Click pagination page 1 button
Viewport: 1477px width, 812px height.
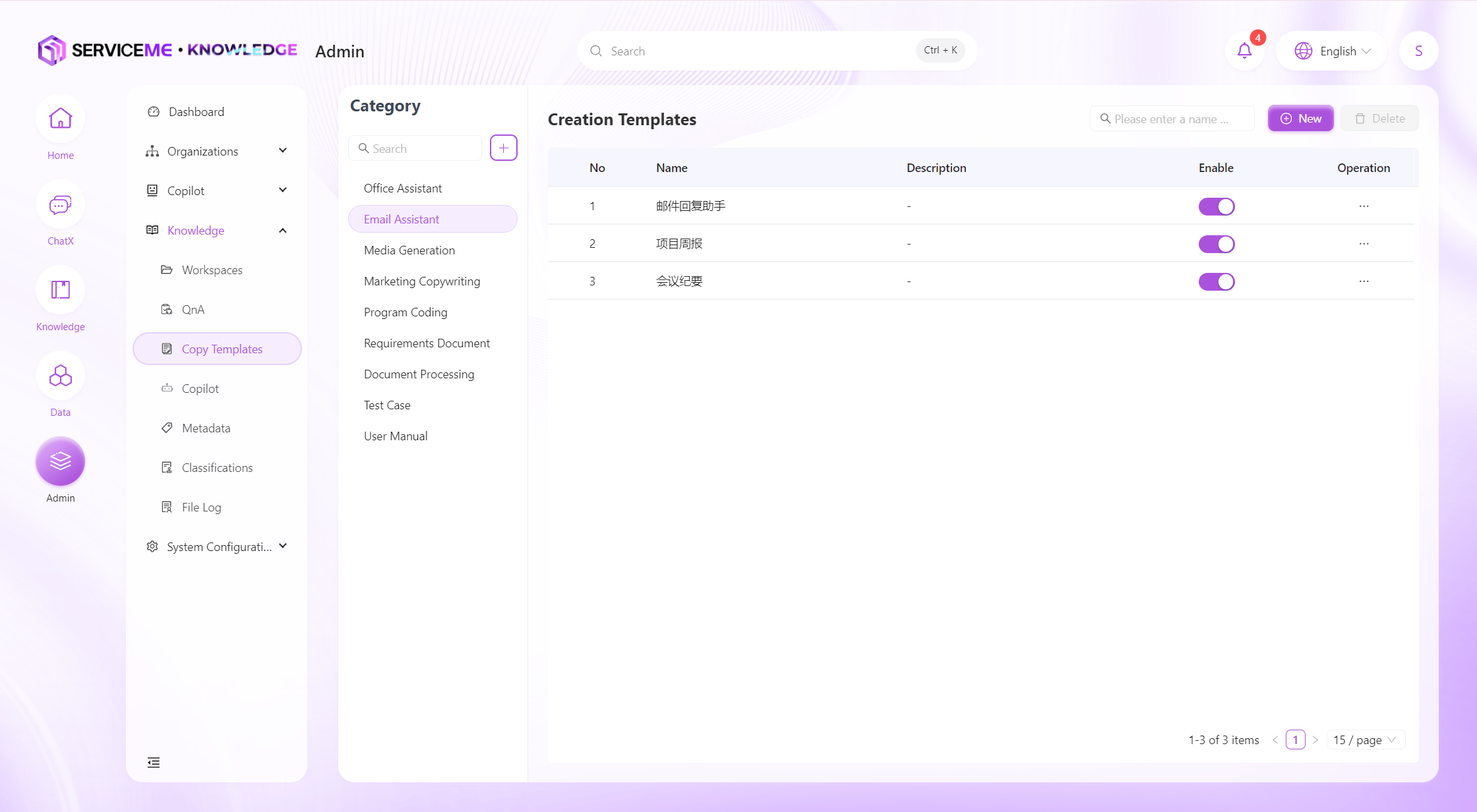coord(1295,739)
